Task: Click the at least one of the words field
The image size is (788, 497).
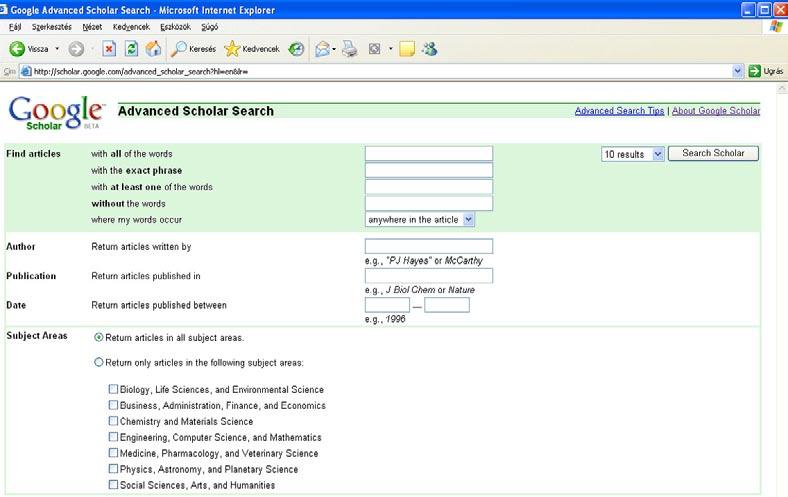Action: pyautogui.click(x=429, y=186)
